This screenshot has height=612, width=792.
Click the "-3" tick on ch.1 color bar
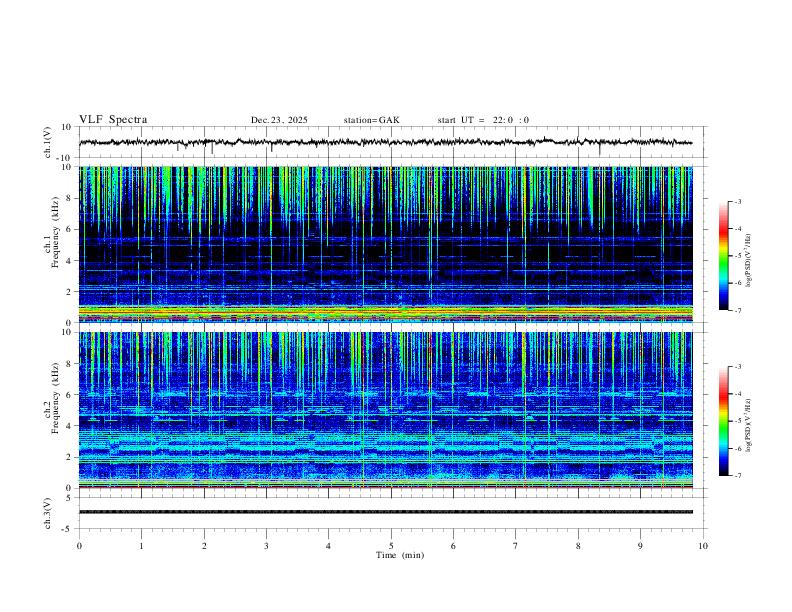click(x=737, y=201)
